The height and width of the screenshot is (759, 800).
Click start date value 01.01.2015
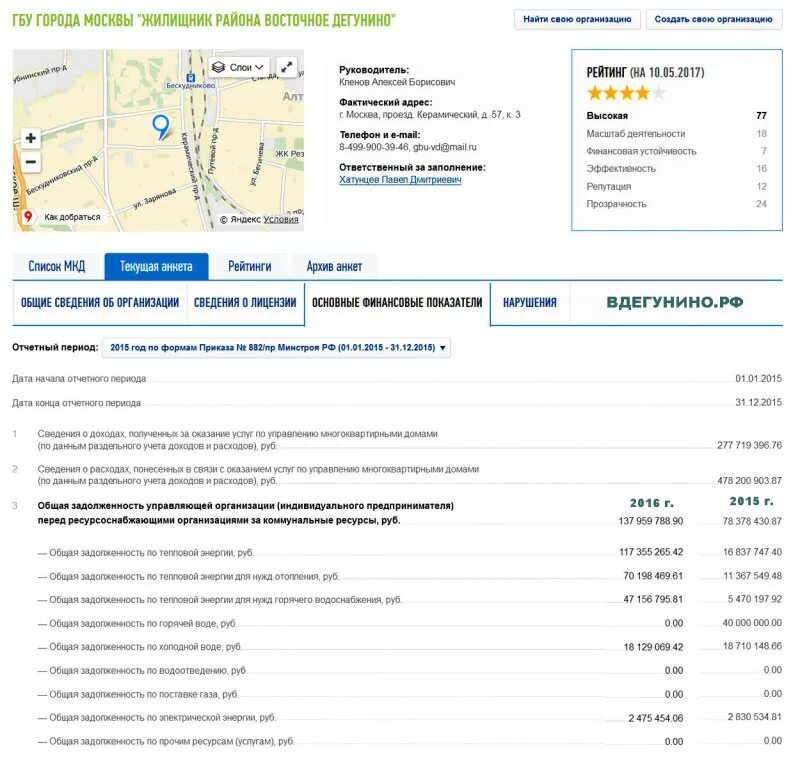(758, 378)
